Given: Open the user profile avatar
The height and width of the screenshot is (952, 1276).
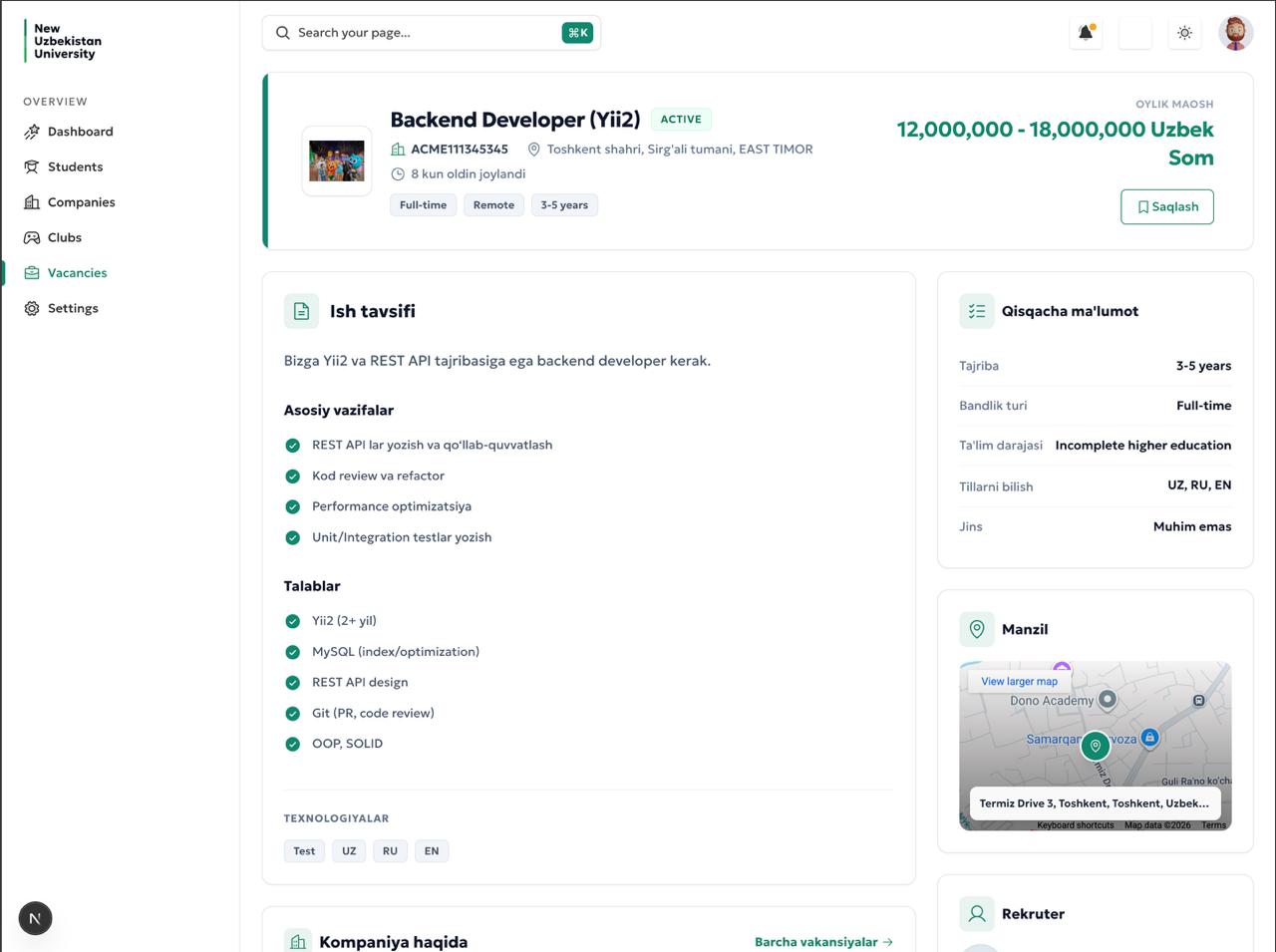Looking at the screenshot, I should 1235,33.
